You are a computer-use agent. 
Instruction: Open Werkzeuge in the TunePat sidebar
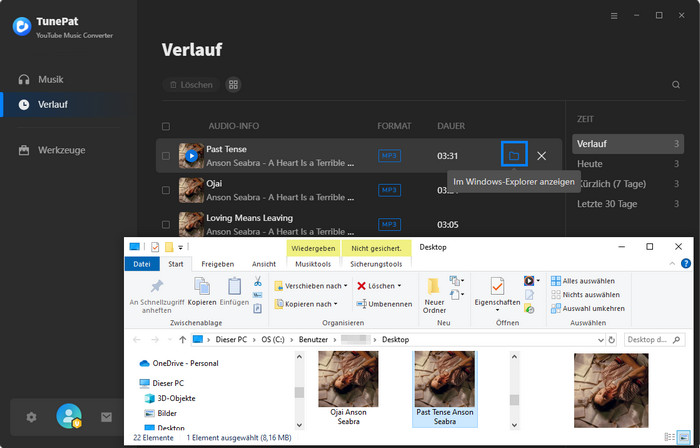click(51, 150)
